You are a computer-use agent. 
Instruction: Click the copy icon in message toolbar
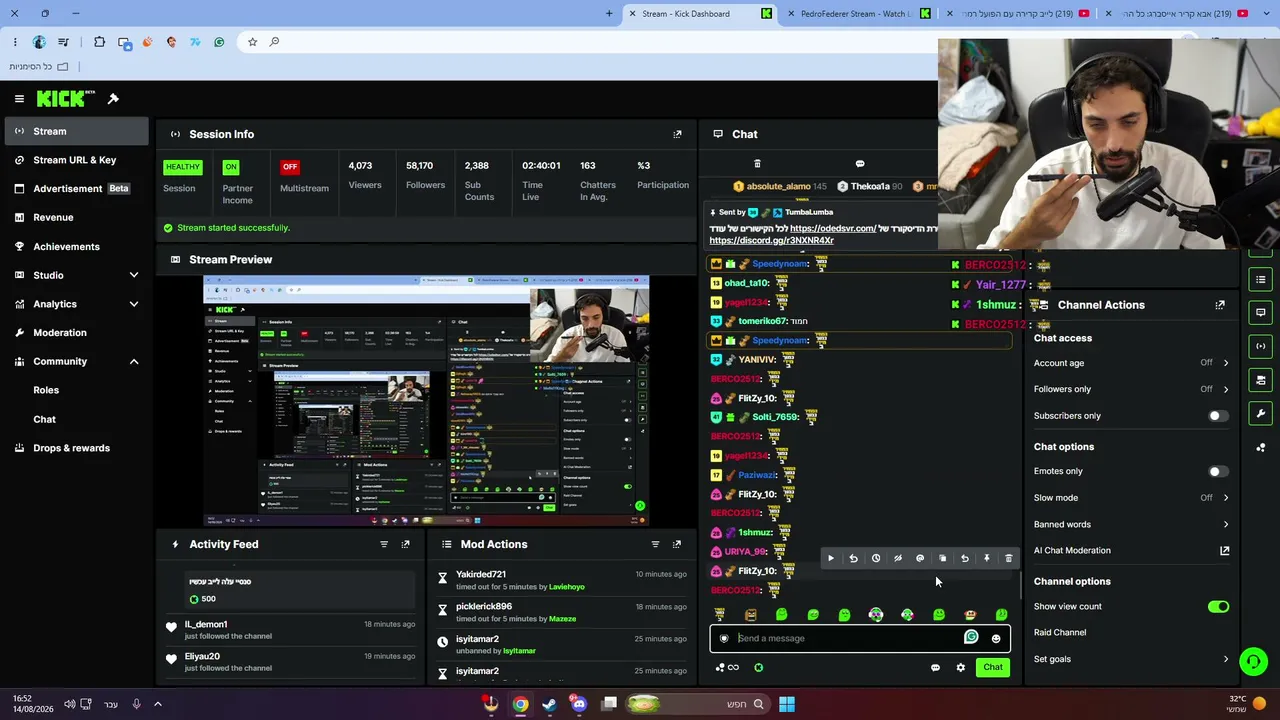point(942,559)
